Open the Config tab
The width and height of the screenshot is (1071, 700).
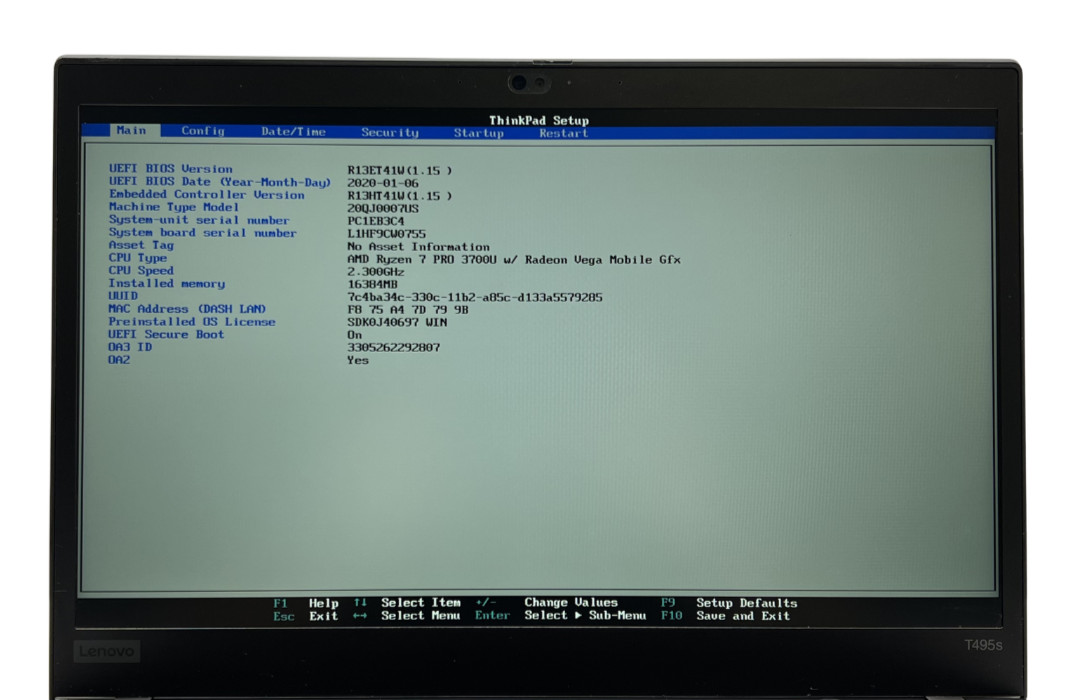point(203,130)
